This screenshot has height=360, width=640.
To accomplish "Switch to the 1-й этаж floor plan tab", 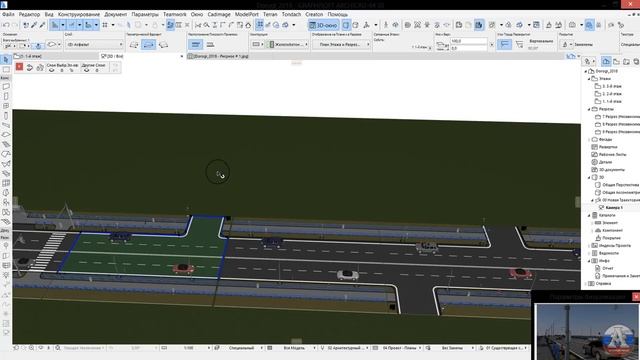I will (55, 56).
